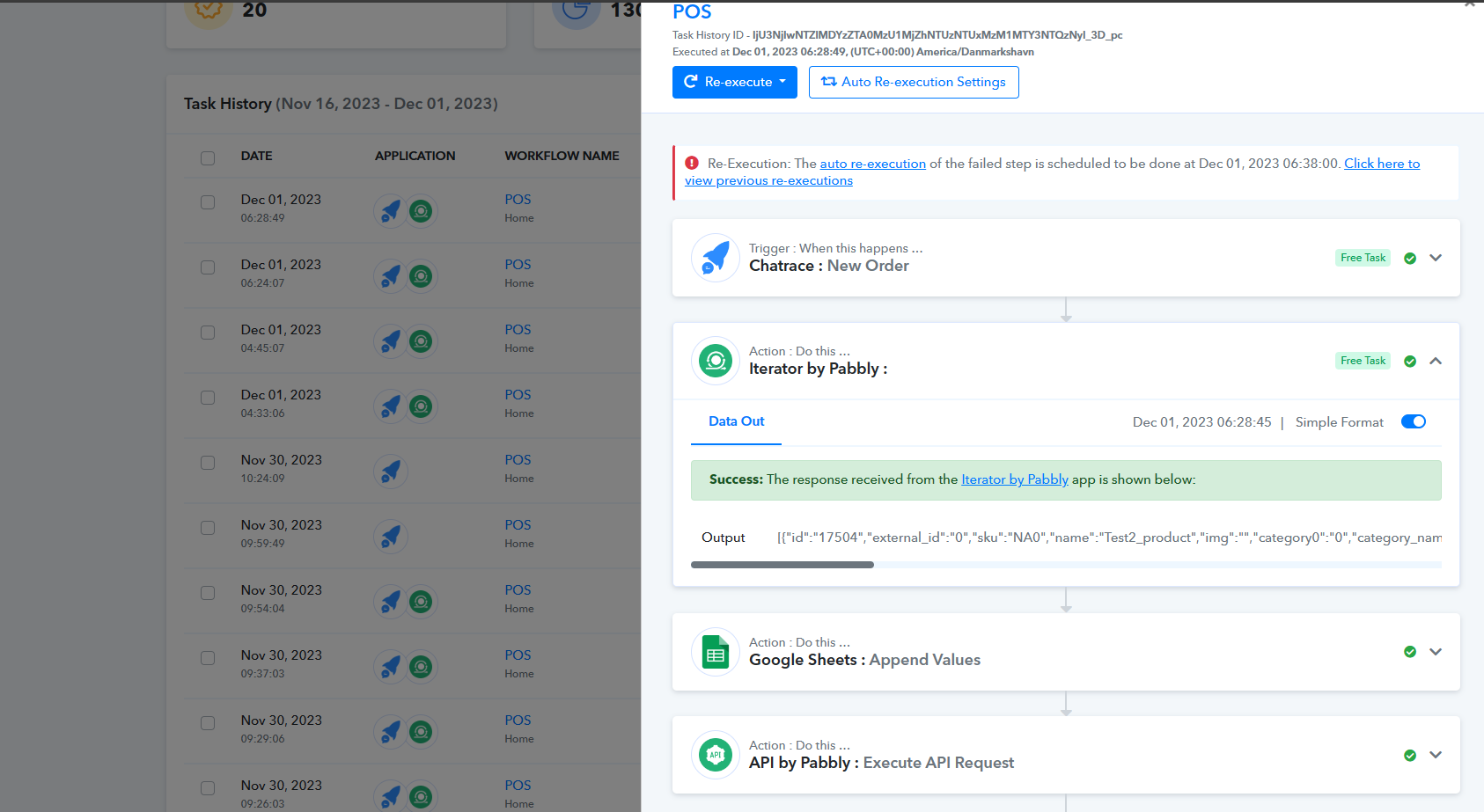The image size is (1484, 812).
Task: Check the Nov 30 10:24:09 task row
Action: pos(208,463)
